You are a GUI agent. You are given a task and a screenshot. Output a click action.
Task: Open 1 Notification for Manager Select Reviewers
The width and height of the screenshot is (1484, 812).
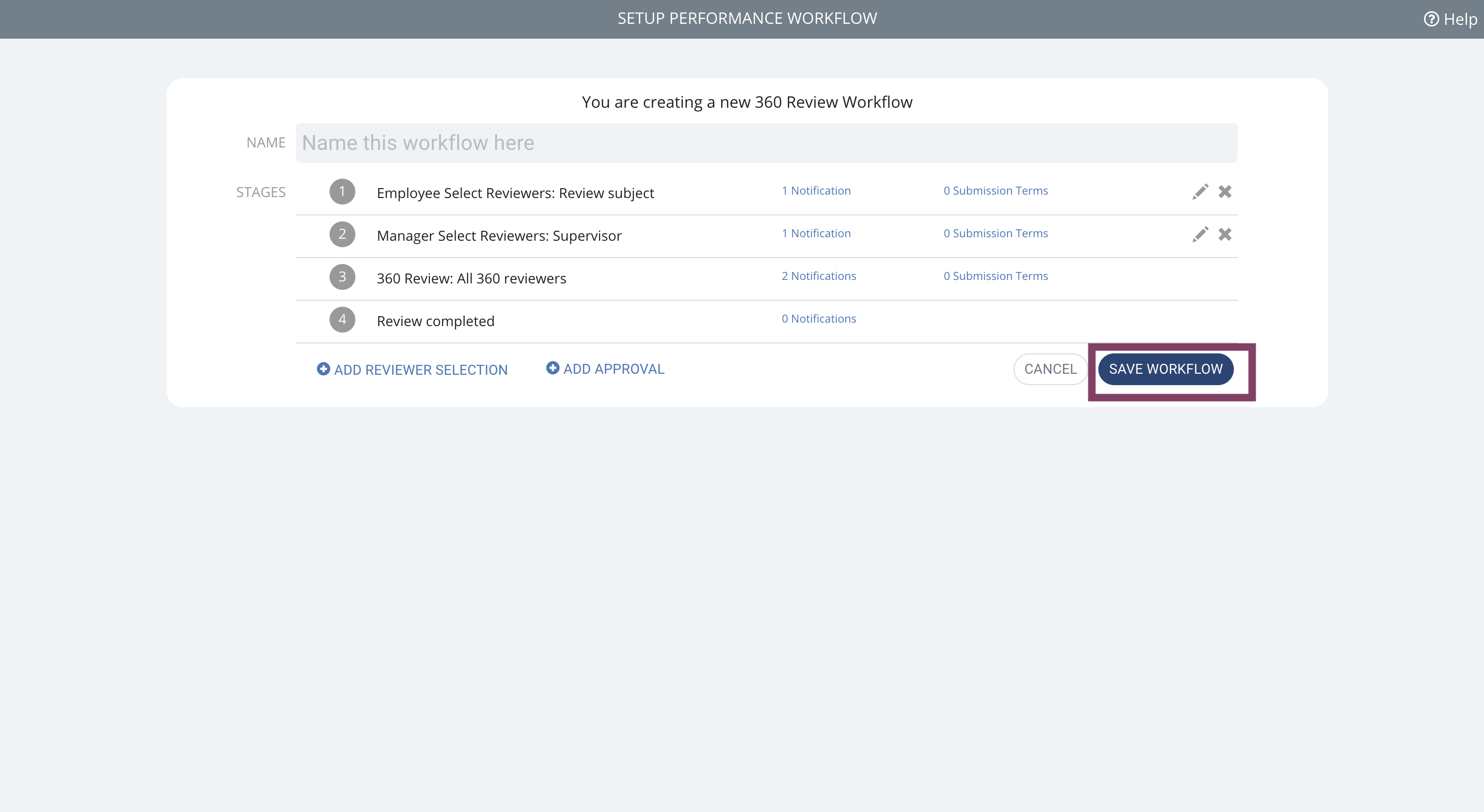[x=816, y=233]
